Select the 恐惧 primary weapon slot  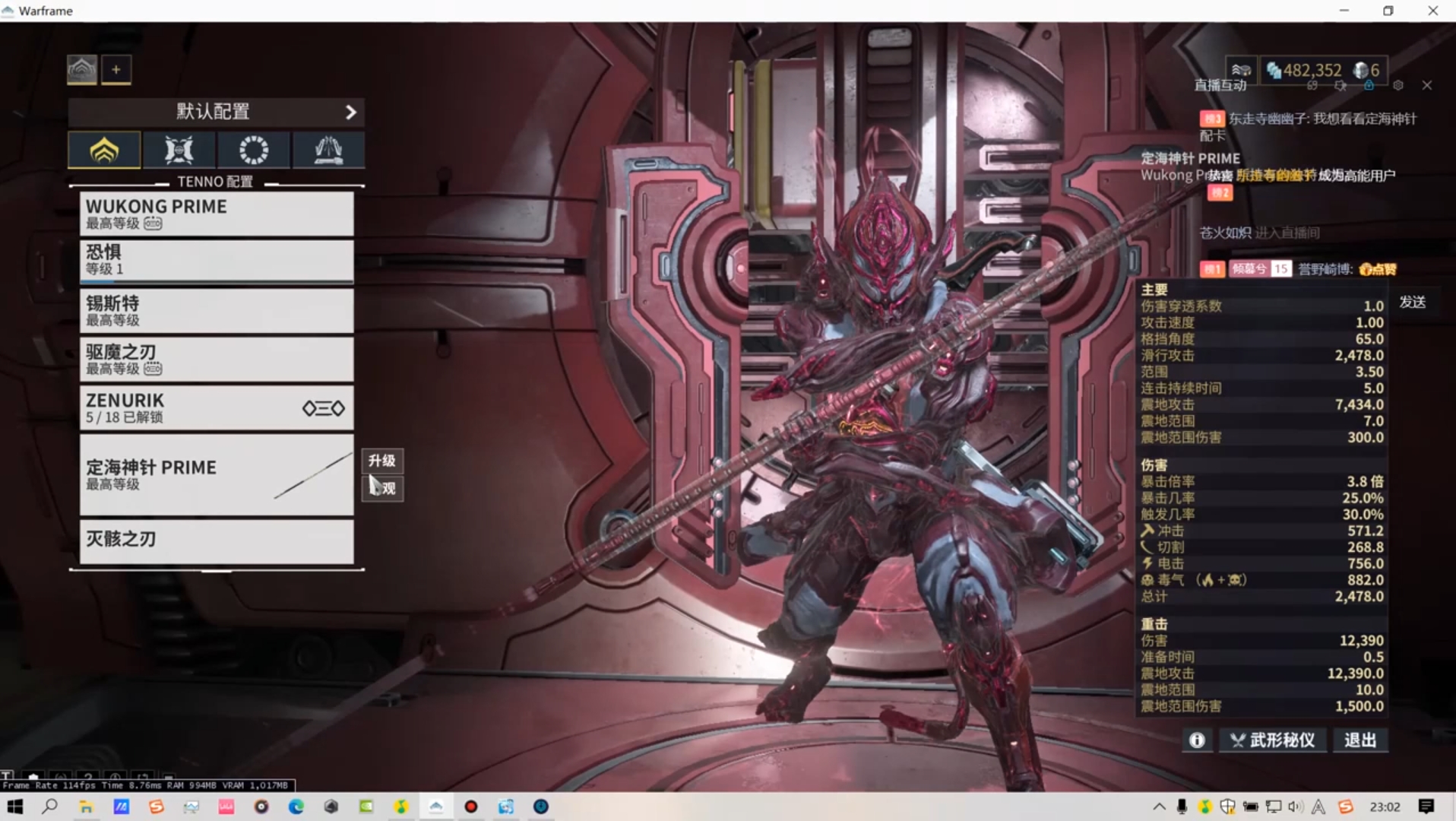tap(217, 261)
